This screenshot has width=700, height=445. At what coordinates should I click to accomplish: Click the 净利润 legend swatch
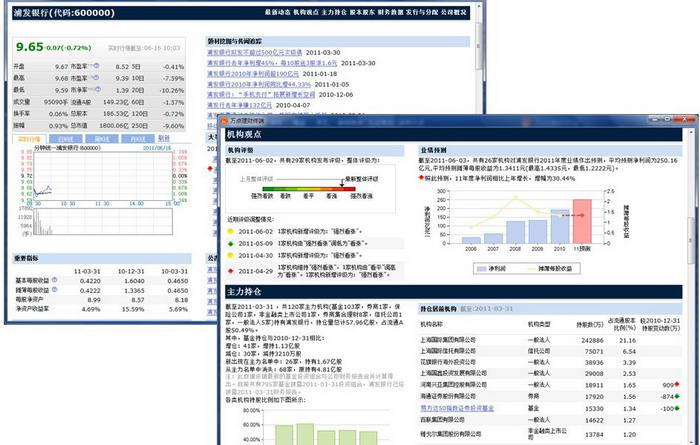point(482,269)
